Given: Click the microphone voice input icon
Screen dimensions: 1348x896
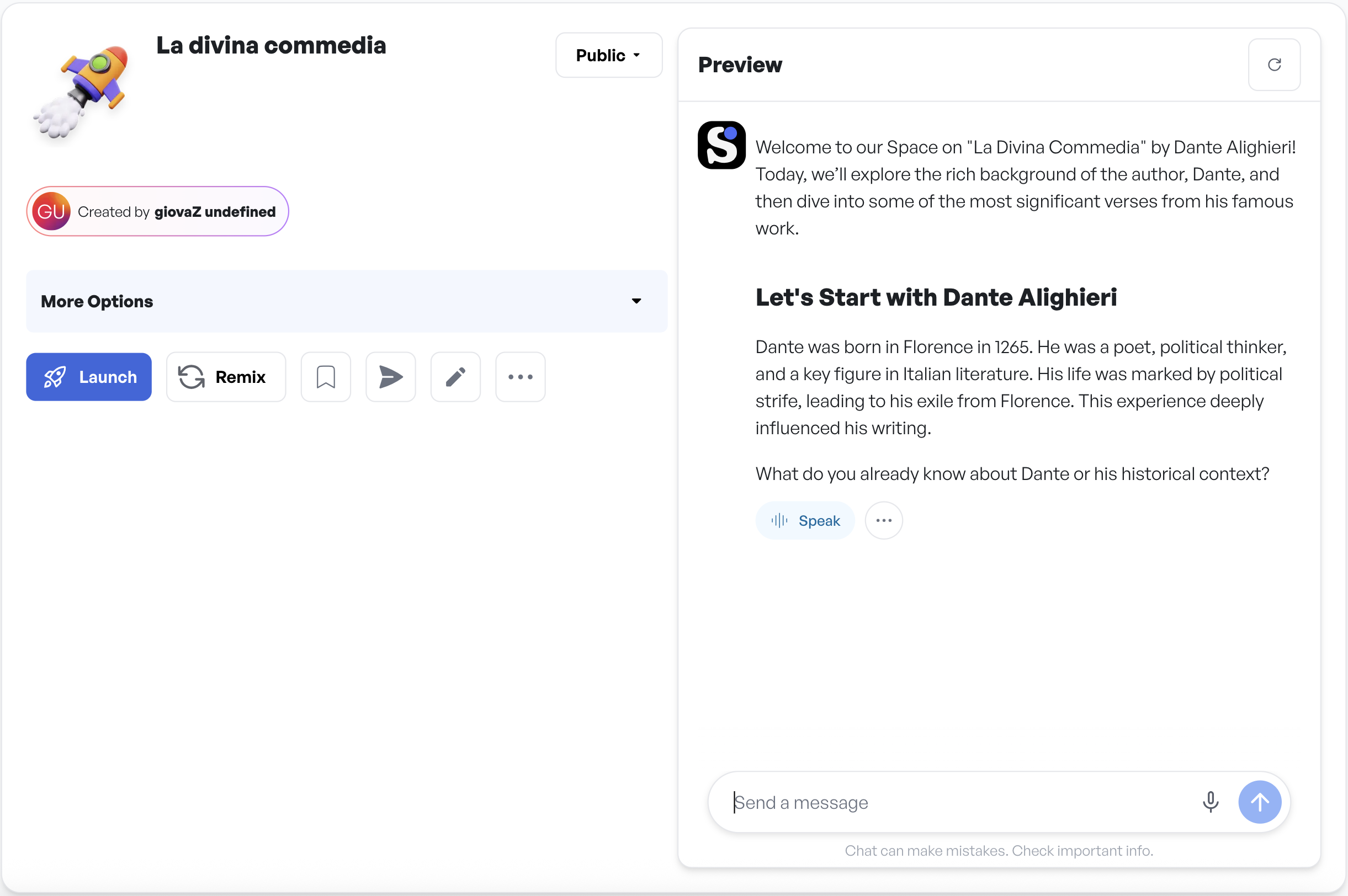Looking at the screenshot, I should pos(1209,802).
